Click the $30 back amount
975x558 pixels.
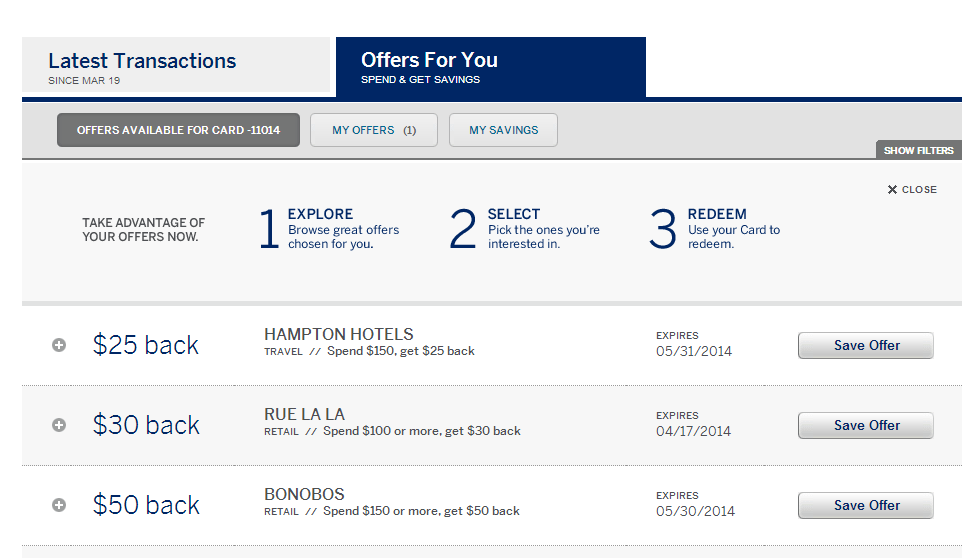(x=146, y=425)
